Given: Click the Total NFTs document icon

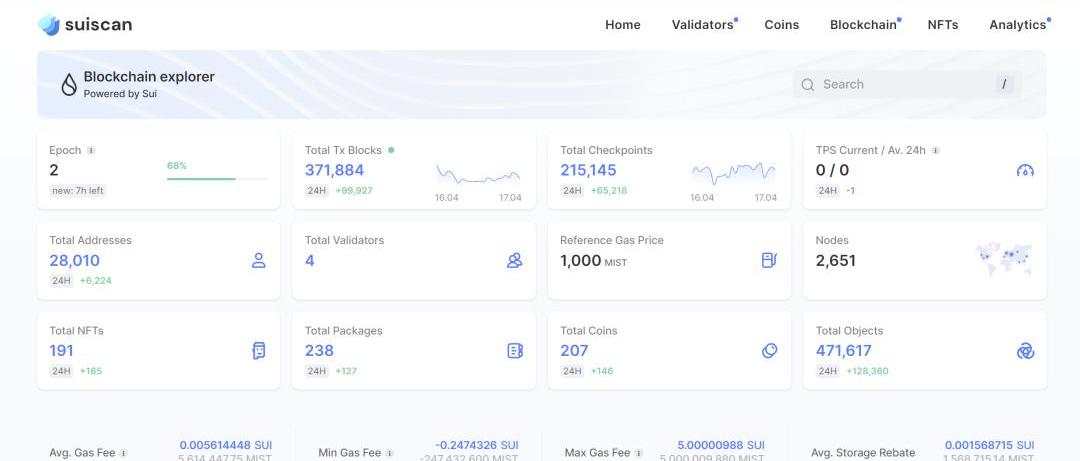Looking at the screenshot, I should pyautogui.click(x=259, y=351).
